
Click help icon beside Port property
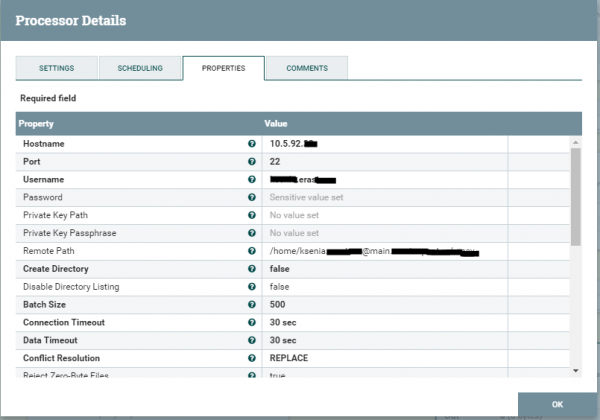pos(252,162)
